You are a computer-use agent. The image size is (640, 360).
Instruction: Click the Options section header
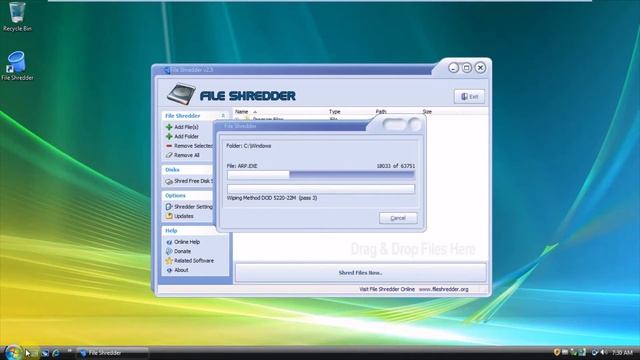coord(176,196)
